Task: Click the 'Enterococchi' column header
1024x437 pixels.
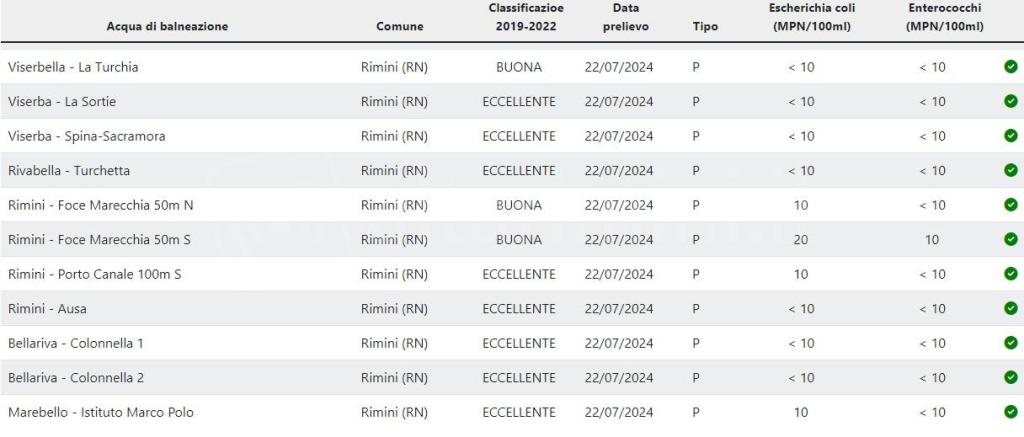Action: (x=944, y=17)
